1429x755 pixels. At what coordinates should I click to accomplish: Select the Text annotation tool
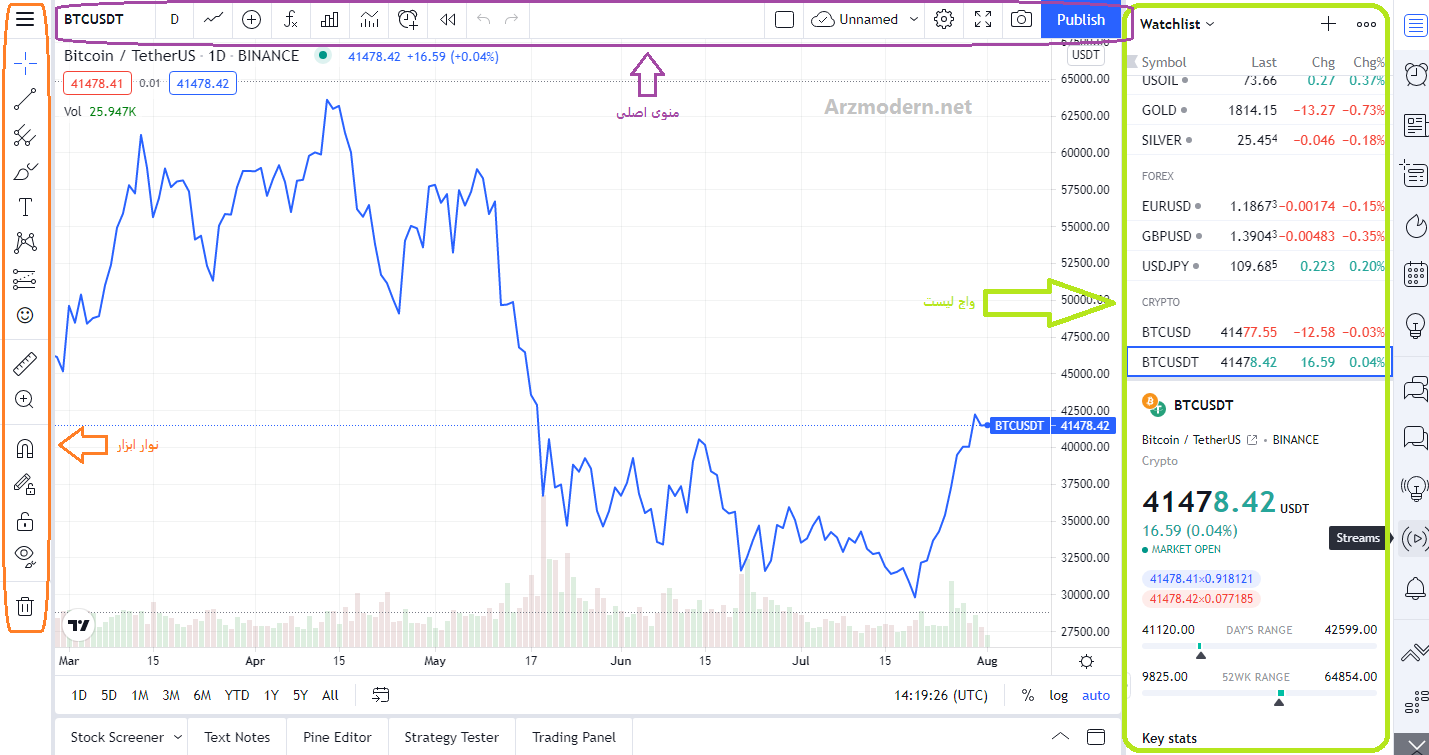tap(25, 207)
